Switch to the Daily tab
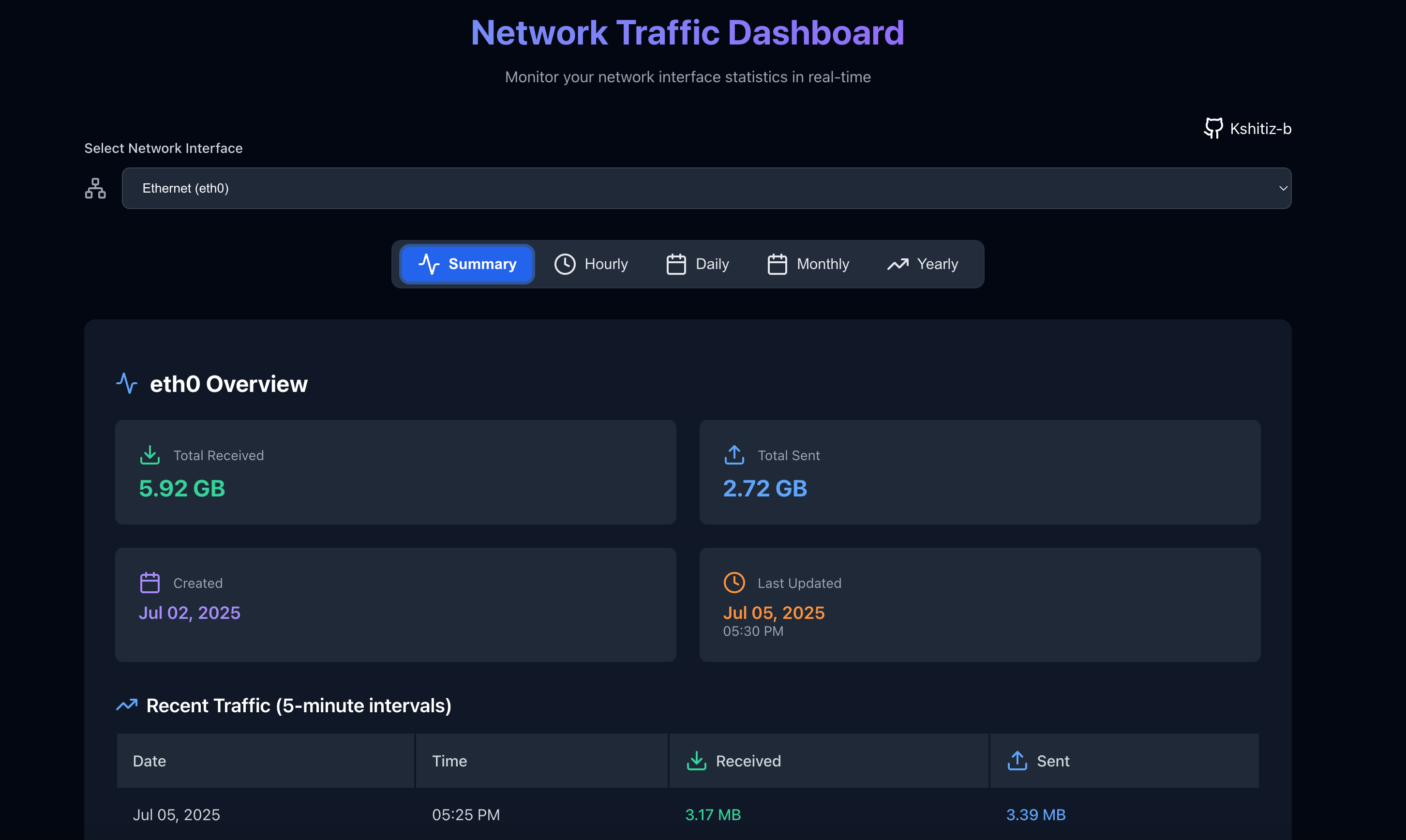Viewport: 1406px width, 840px height. coord(697,264)
